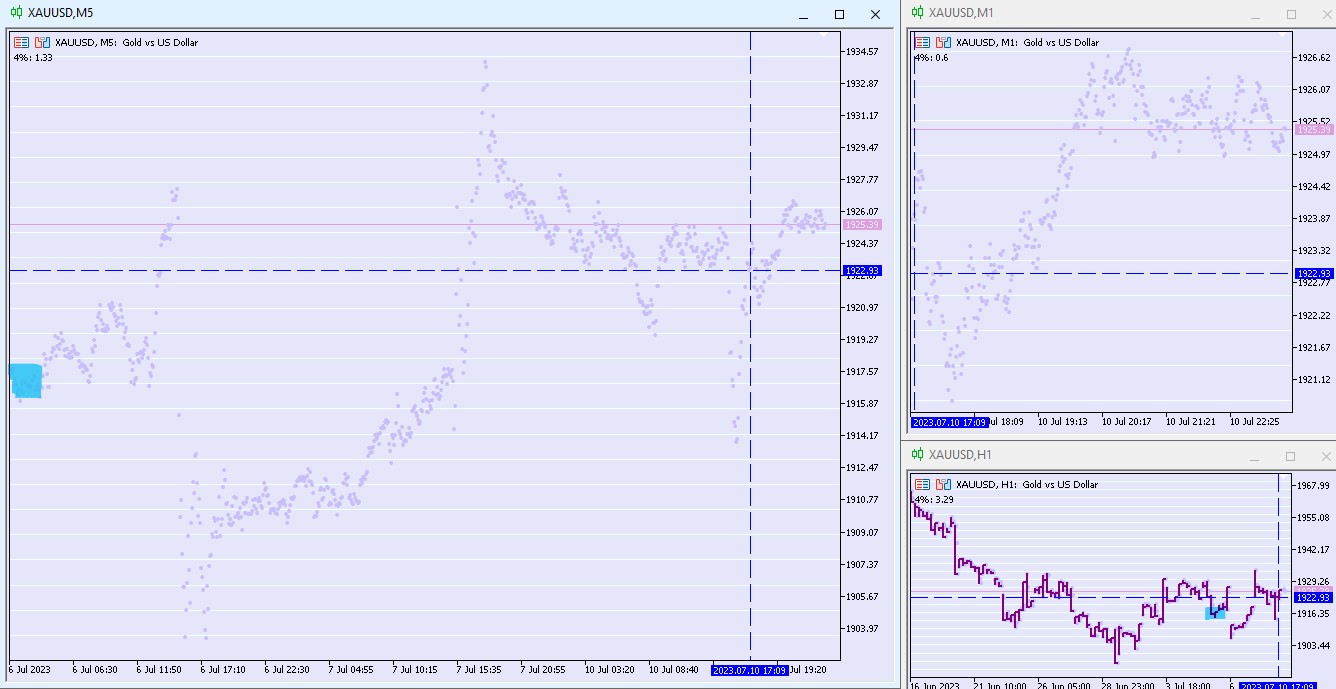Open Depth of Market icon on M5 chart
The height and width of the screenshot is (689, 1336).
coord(42,43)
